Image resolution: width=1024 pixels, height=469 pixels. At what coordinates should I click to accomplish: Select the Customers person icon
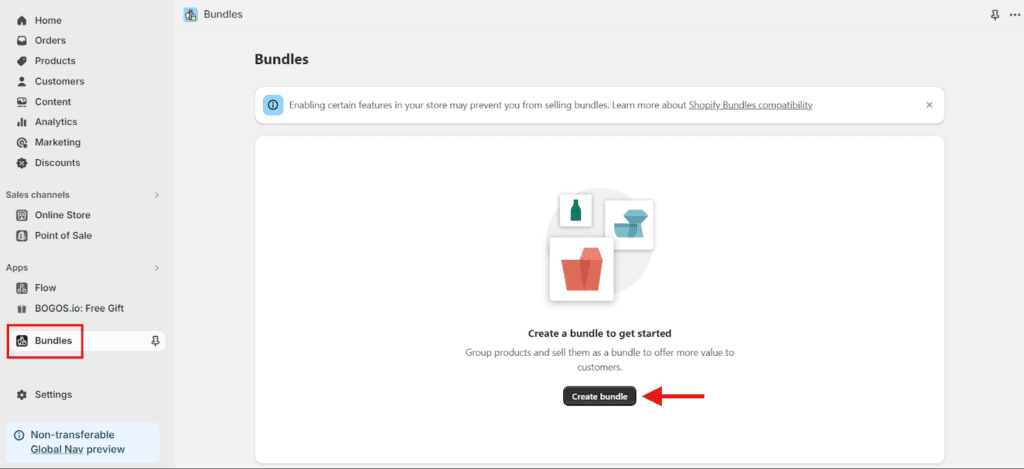pyautogui.click(x=22, y=81)
